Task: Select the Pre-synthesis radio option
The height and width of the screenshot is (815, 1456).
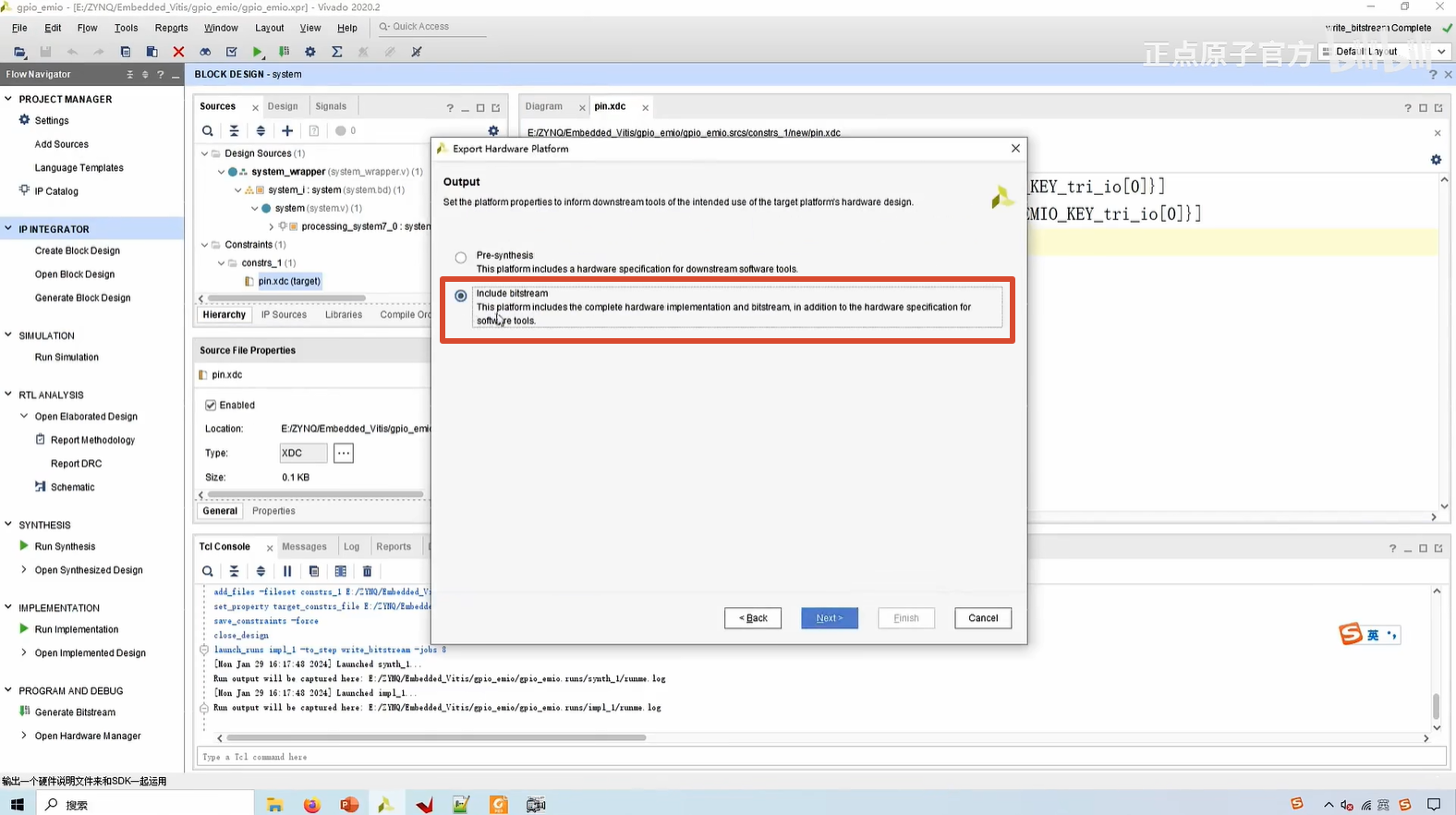Action: [461, 258]
